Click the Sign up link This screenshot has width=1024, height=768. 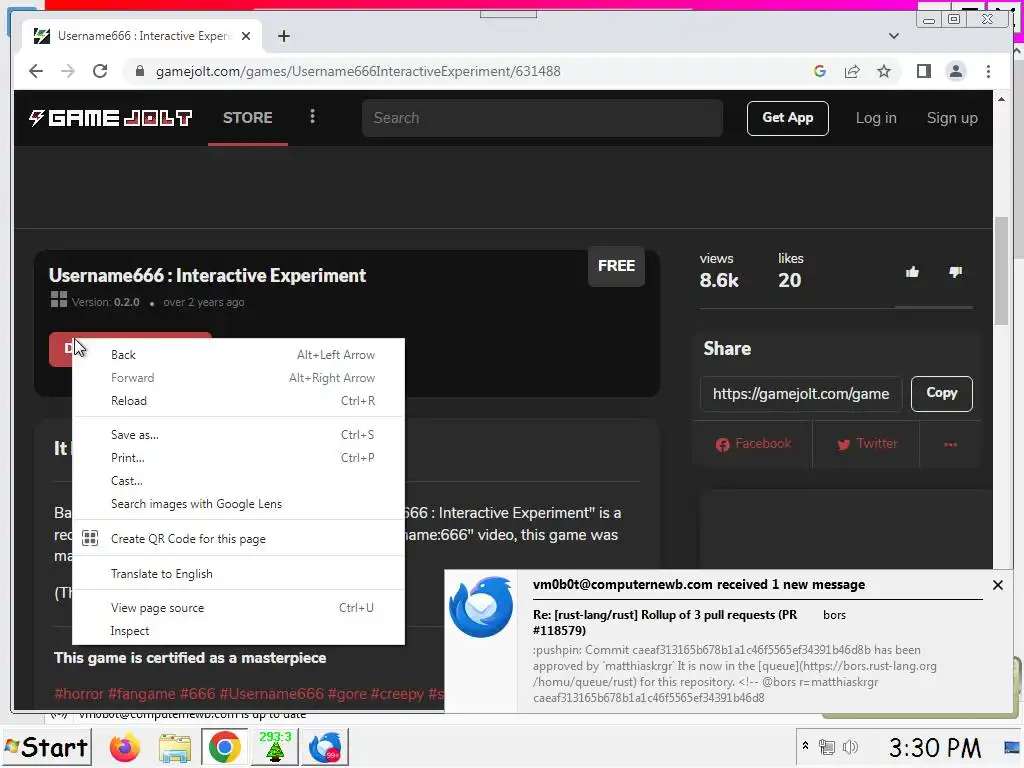pos(952,118)
